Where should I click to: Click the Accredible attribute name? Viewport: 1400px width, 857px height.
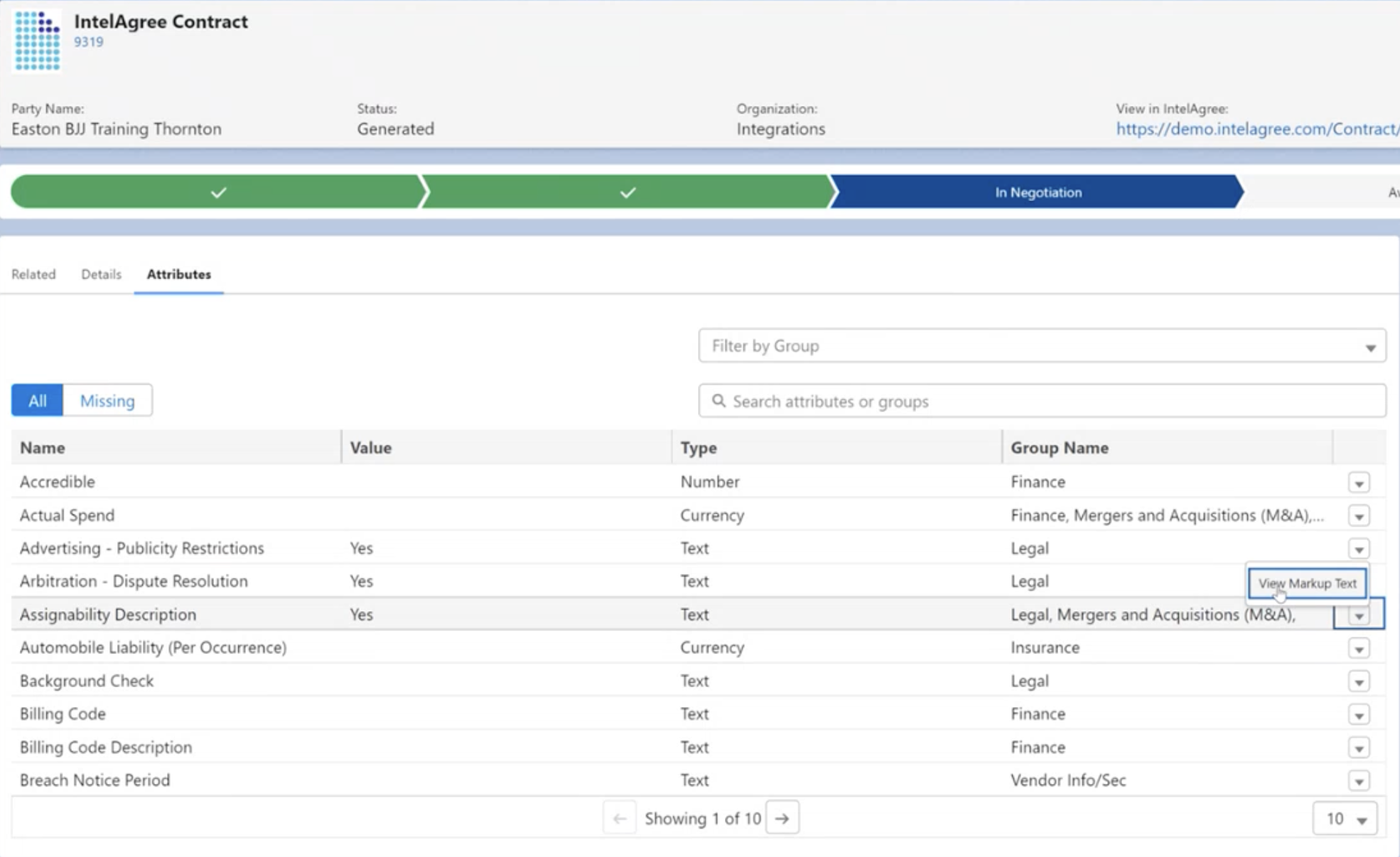click(x=57, y=482)
